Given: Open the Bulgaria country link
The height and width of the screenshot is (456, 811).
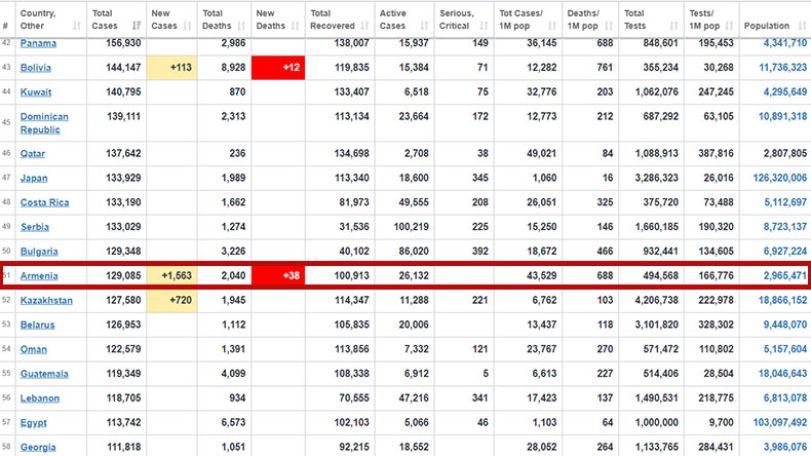Looking at the screenshot, I should click(39, 251).
